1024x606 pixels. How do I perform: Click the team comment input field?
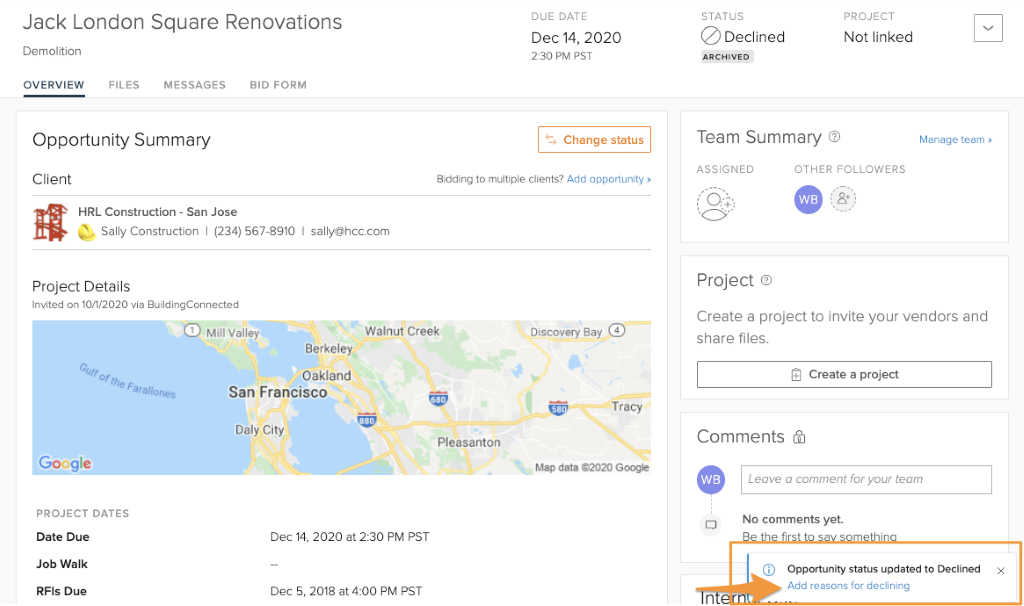click(866, 479)
